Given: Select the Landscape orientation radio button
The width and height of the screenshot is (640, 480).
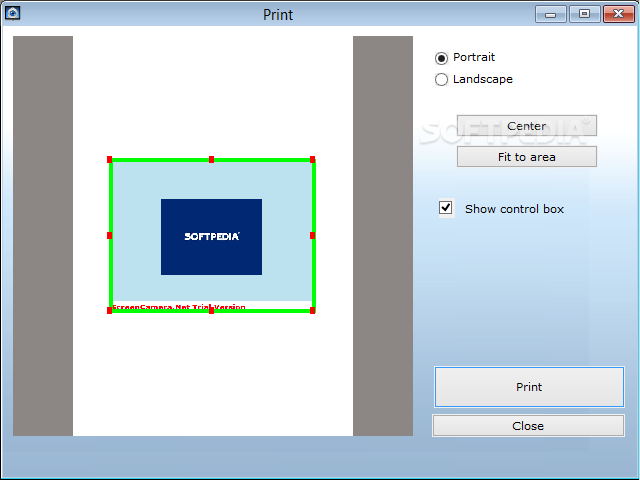Looking at the screenshot, I should click(441, 80).
